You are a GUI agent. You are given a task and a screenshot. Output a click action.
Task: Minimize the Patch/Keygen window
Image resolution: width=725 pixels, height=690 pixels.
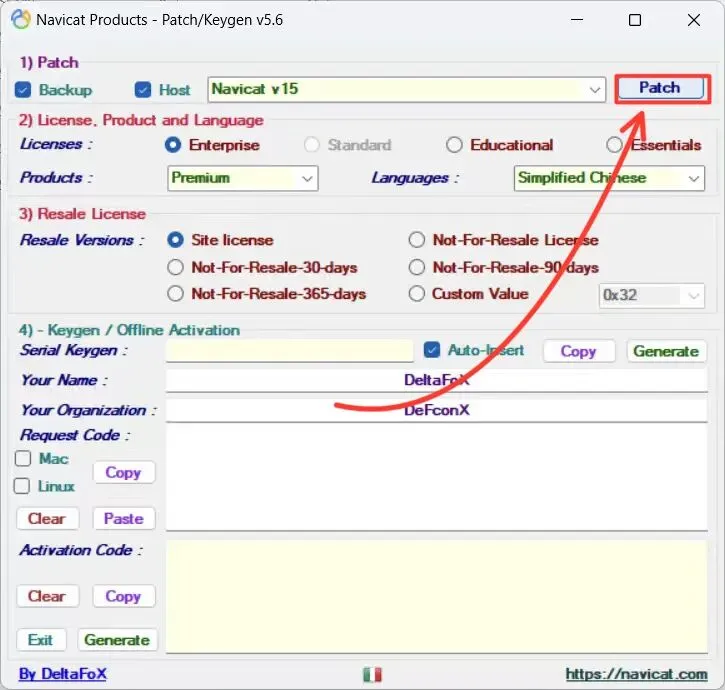click(577, 20)
